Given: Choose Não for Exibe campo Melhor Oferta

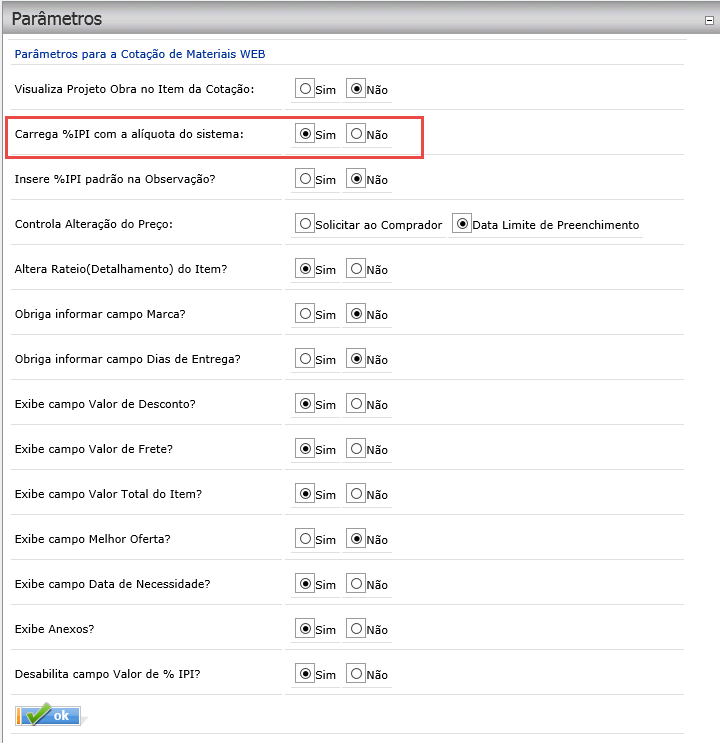Looking at the screenshot, I should point(356,539).
